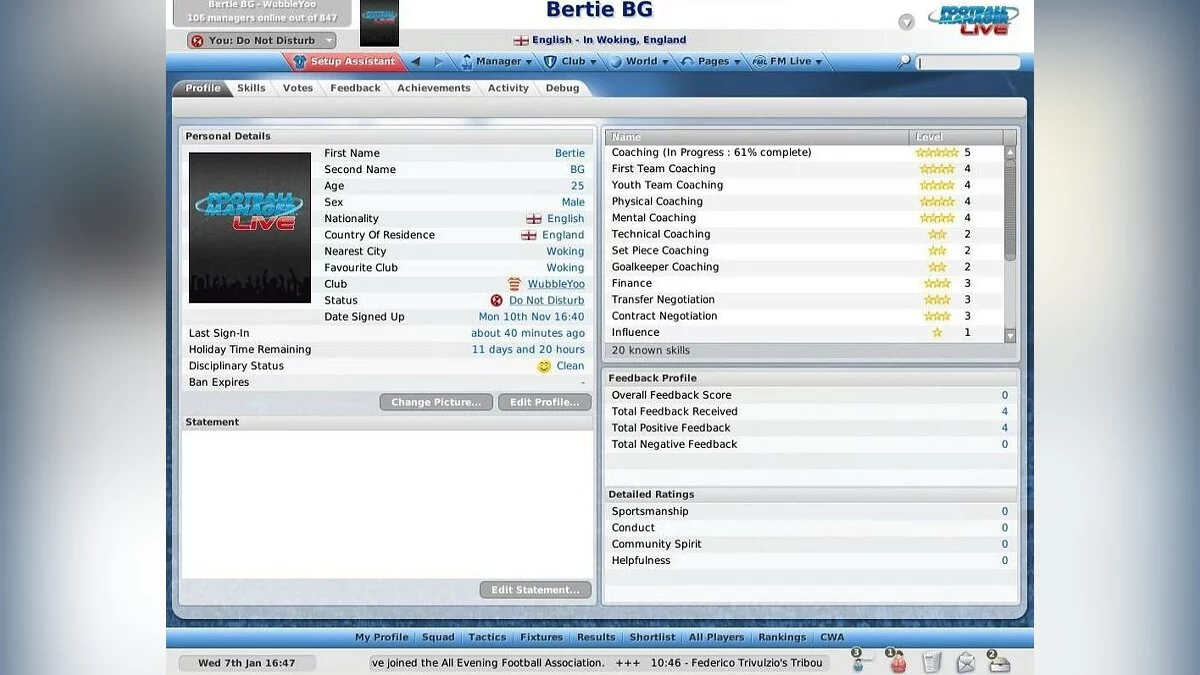Click the profile picture thumbnail

tap(250, 227)
